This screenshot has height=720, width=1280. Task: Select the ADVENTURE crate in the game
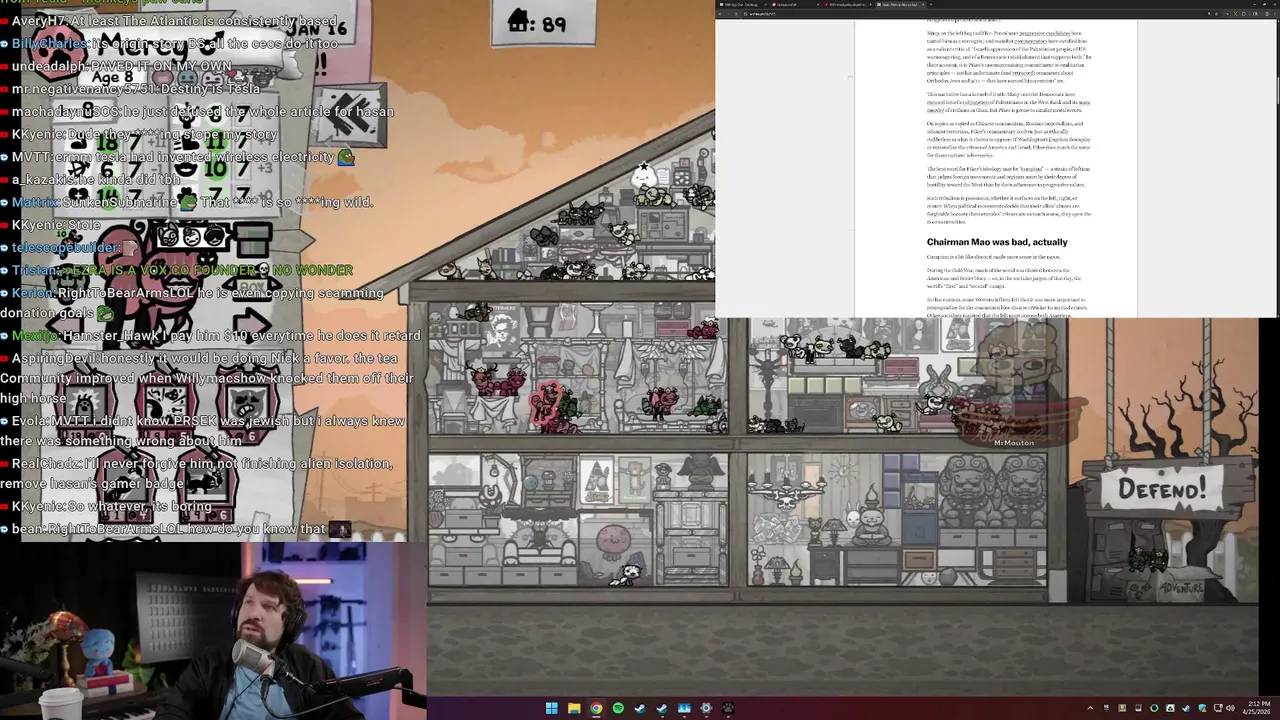point(1180,588)
